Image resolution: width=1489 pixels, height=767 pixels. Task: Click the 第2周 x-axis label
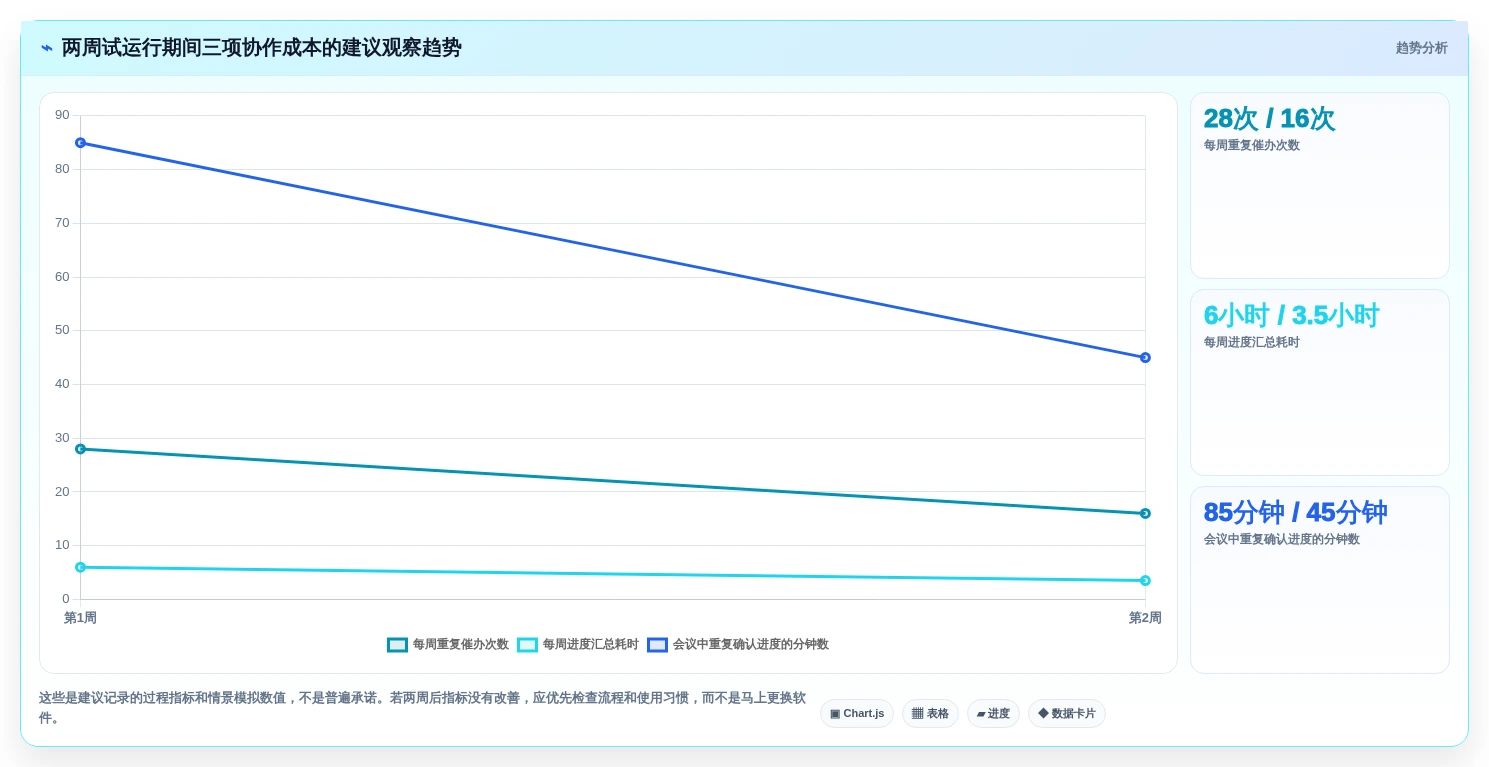point(1145,618)
